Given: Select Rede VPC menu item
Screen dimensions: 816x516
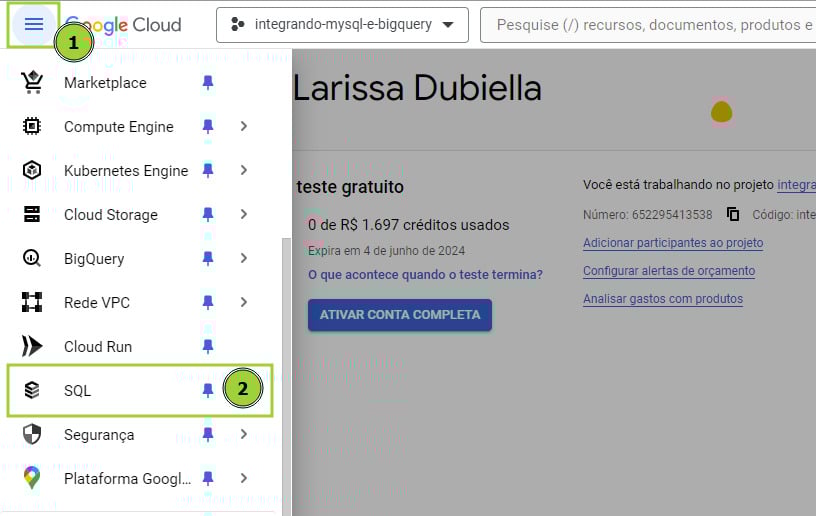Looking at the screenshot, I should (x=97, y=302).
